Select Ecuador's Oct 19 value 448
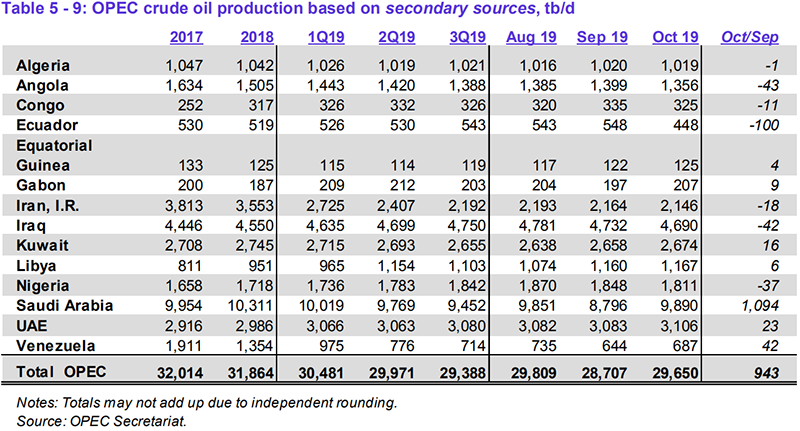 pyautogui.click(x=684, y=125)
